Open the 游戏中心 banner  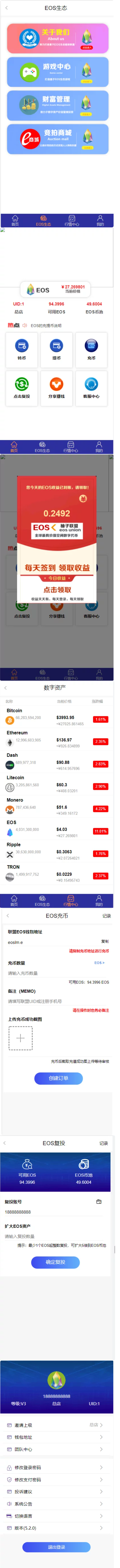pyautogui.click(x=57, y=72)
